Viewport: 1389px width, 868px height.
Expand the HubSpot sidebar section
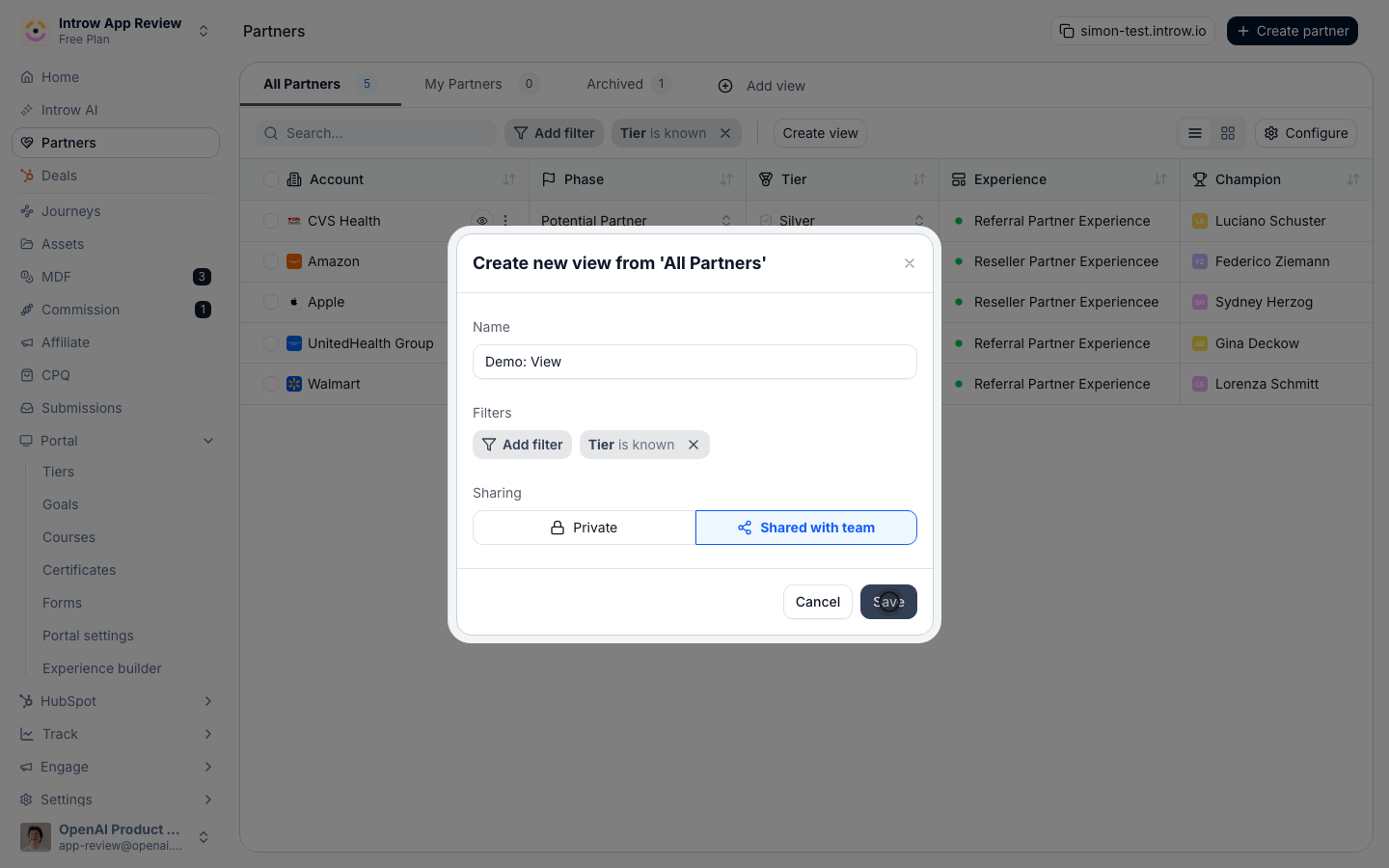point(208,701)
